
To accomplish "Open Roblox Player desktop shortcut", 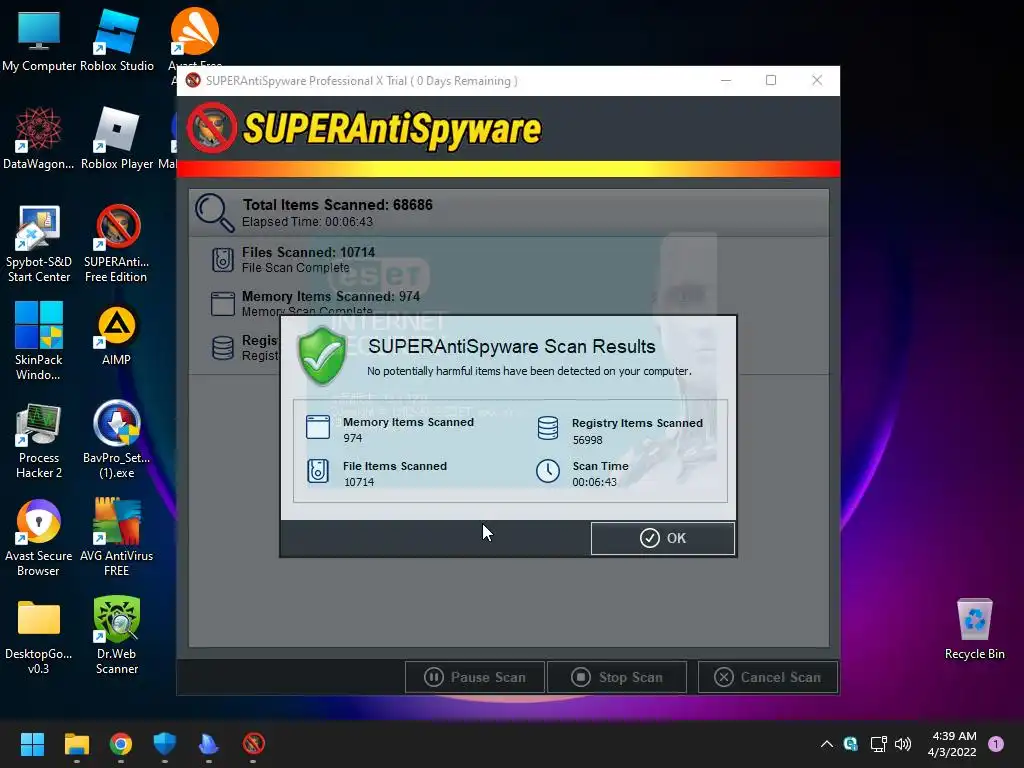I will (x=117, y=138).
